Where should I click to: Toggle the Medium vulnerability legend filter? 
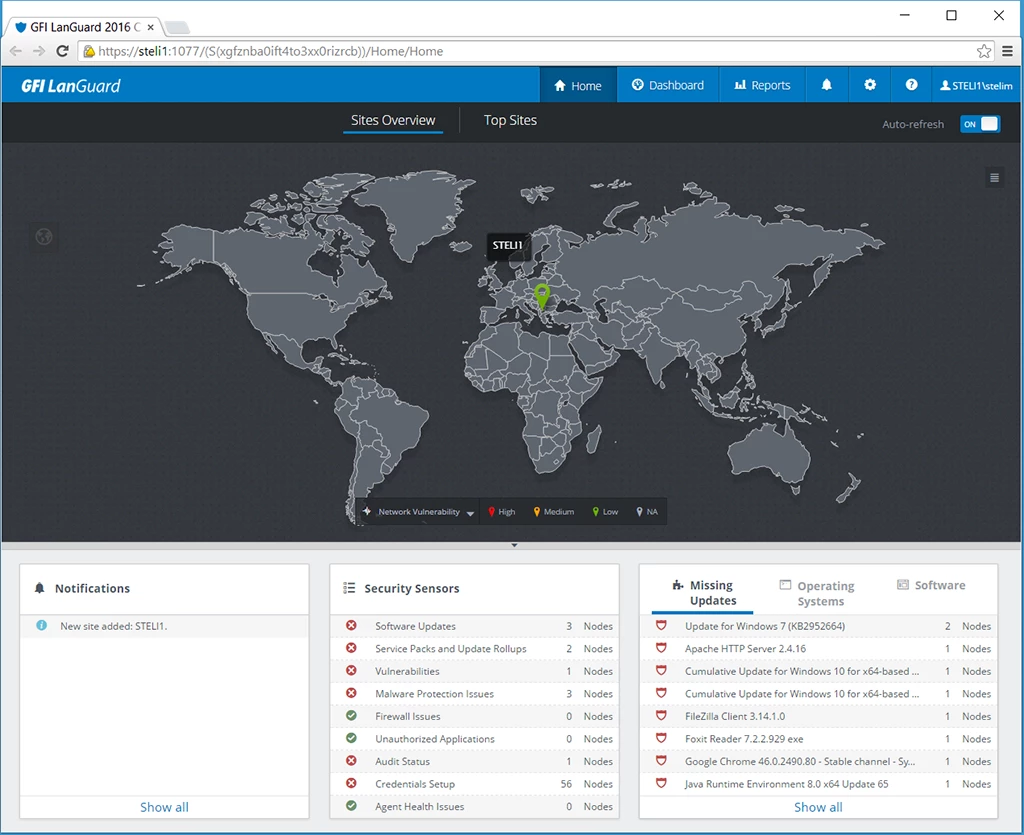[x=553, y=512]
